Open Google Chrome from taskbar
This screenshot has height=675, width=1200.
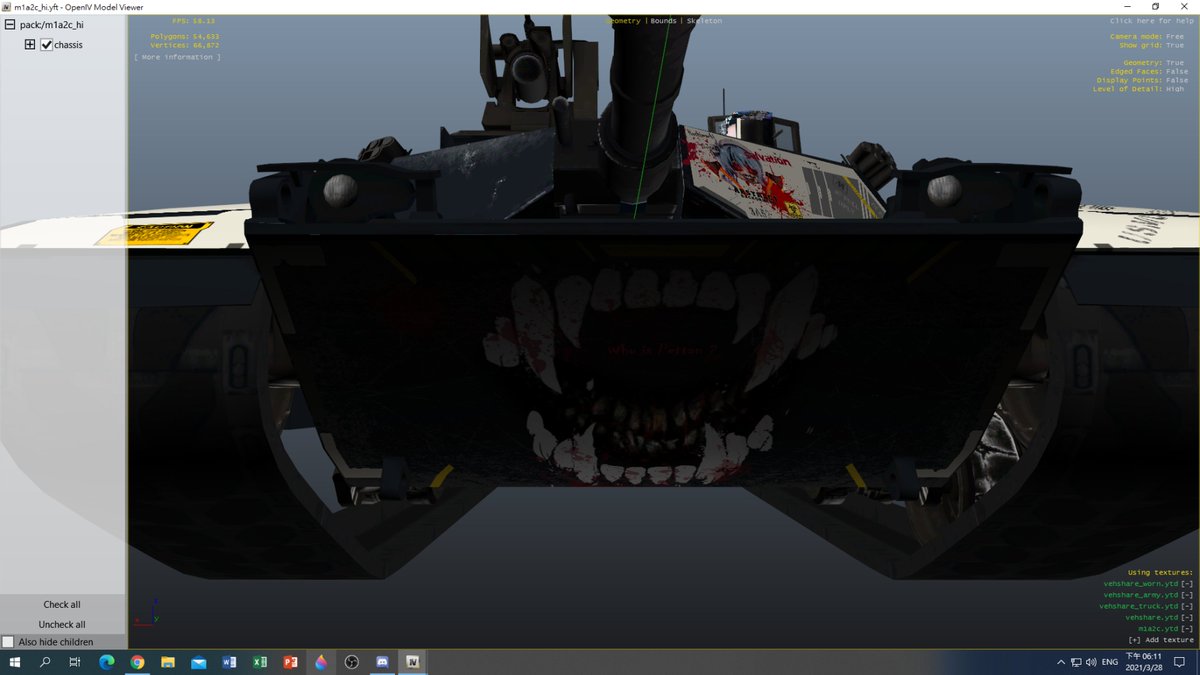[x=137, y=662]
